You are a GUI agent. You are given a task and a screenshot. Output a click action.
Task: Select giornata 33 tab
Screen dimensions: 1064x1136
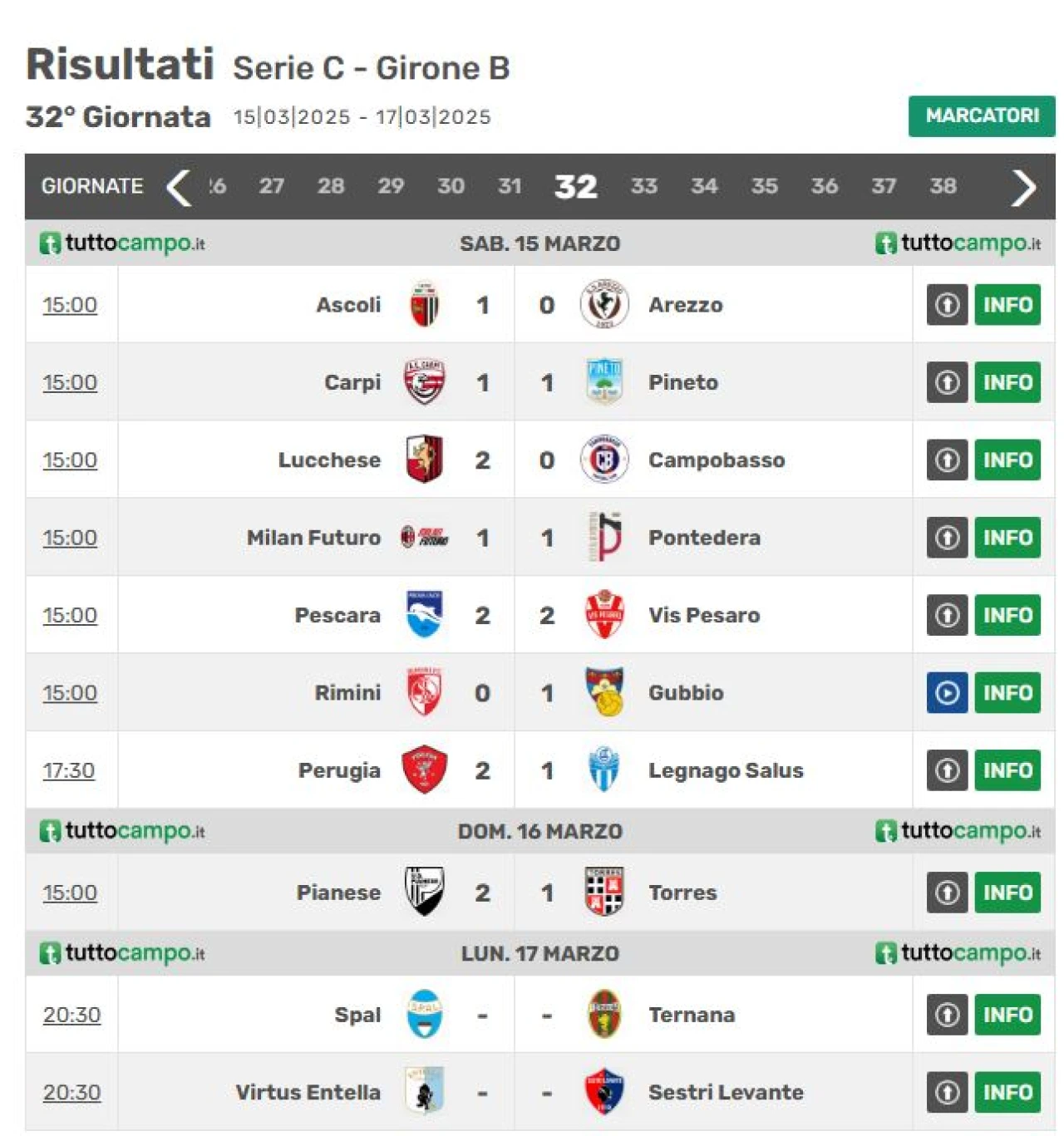(644, 186)
